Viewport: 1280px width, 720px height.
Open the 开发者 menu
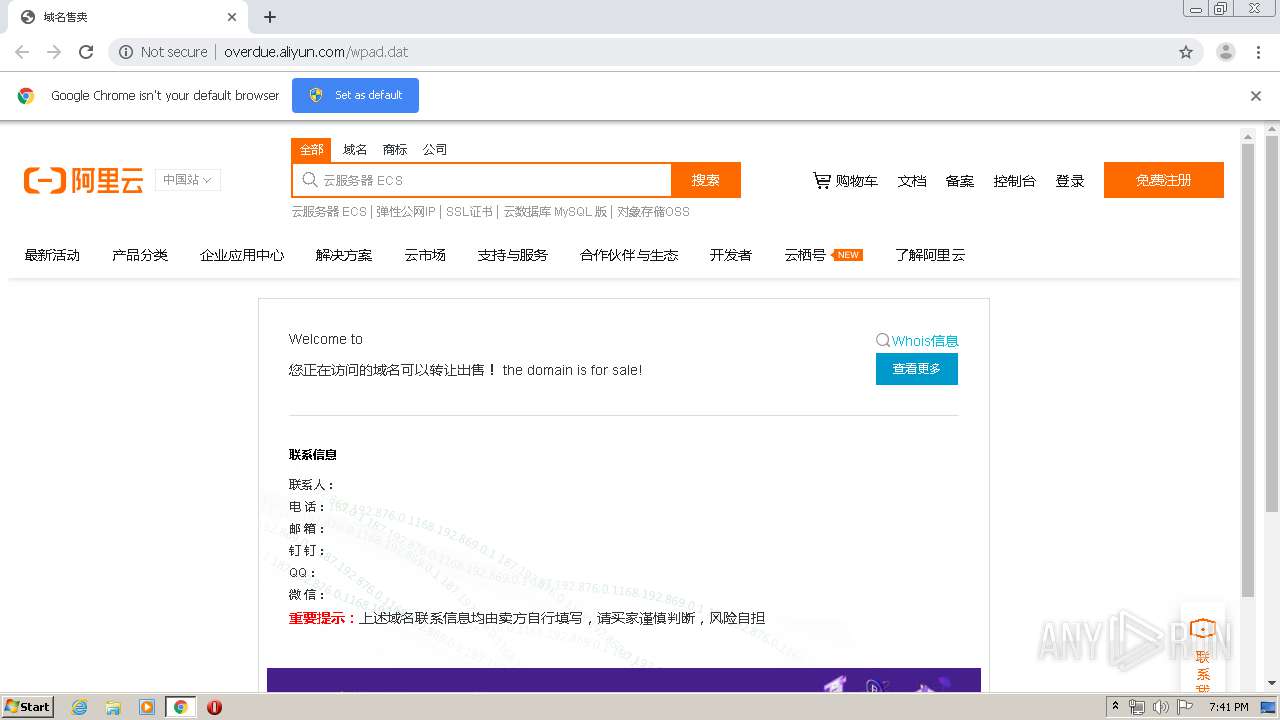click(731, 255)
